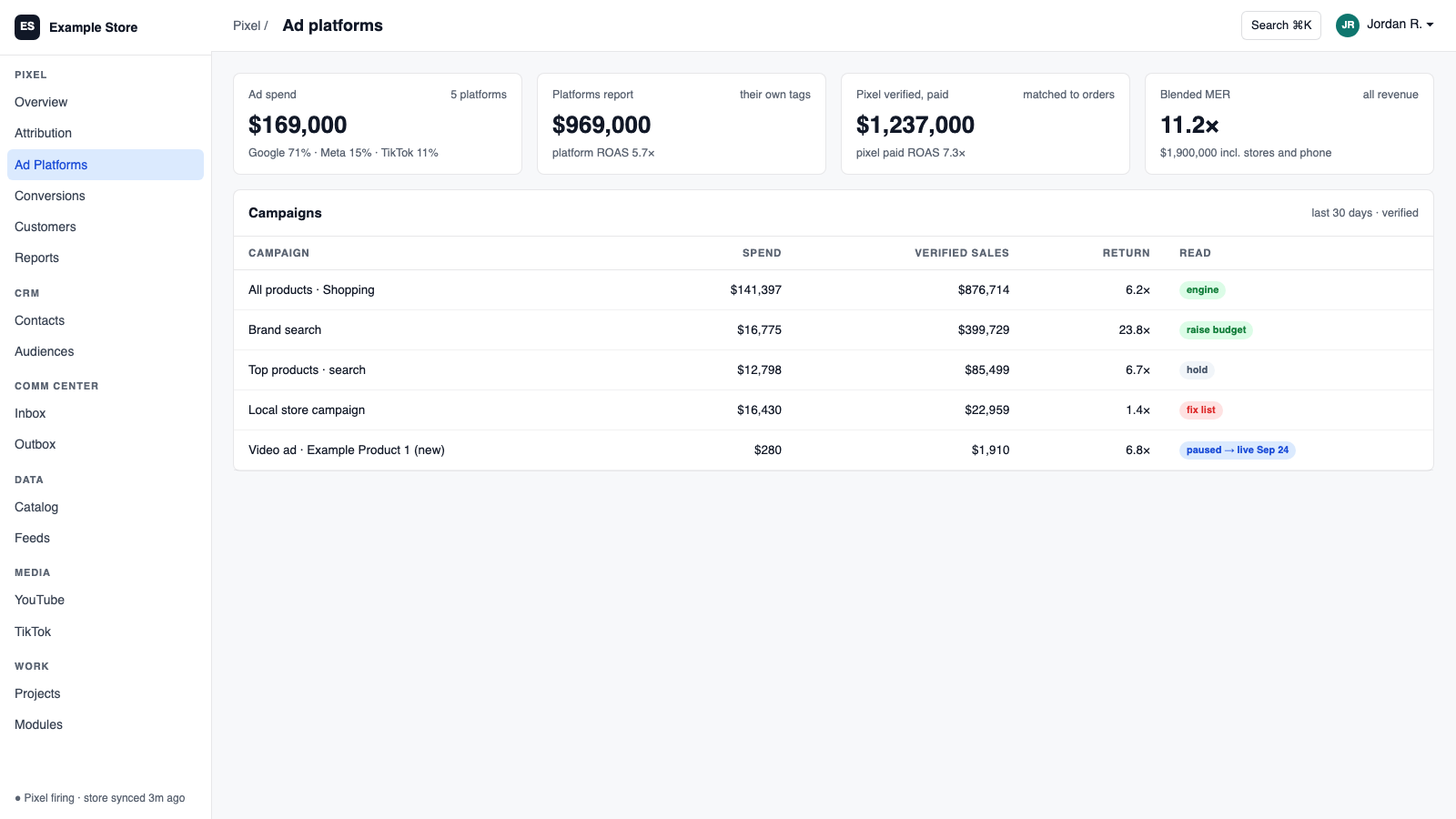Open the data Catalog
This screenshot has height=819, width=1456.
[106, 507]
